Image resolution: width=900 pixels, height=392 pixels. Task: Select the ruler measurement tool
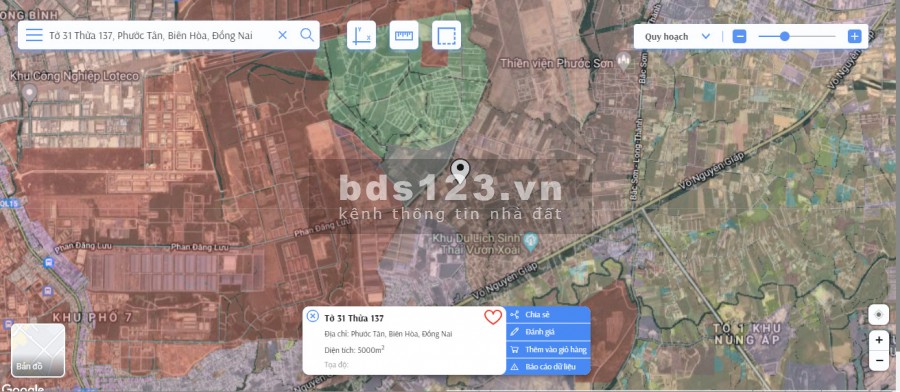click(x=404, y=35)
